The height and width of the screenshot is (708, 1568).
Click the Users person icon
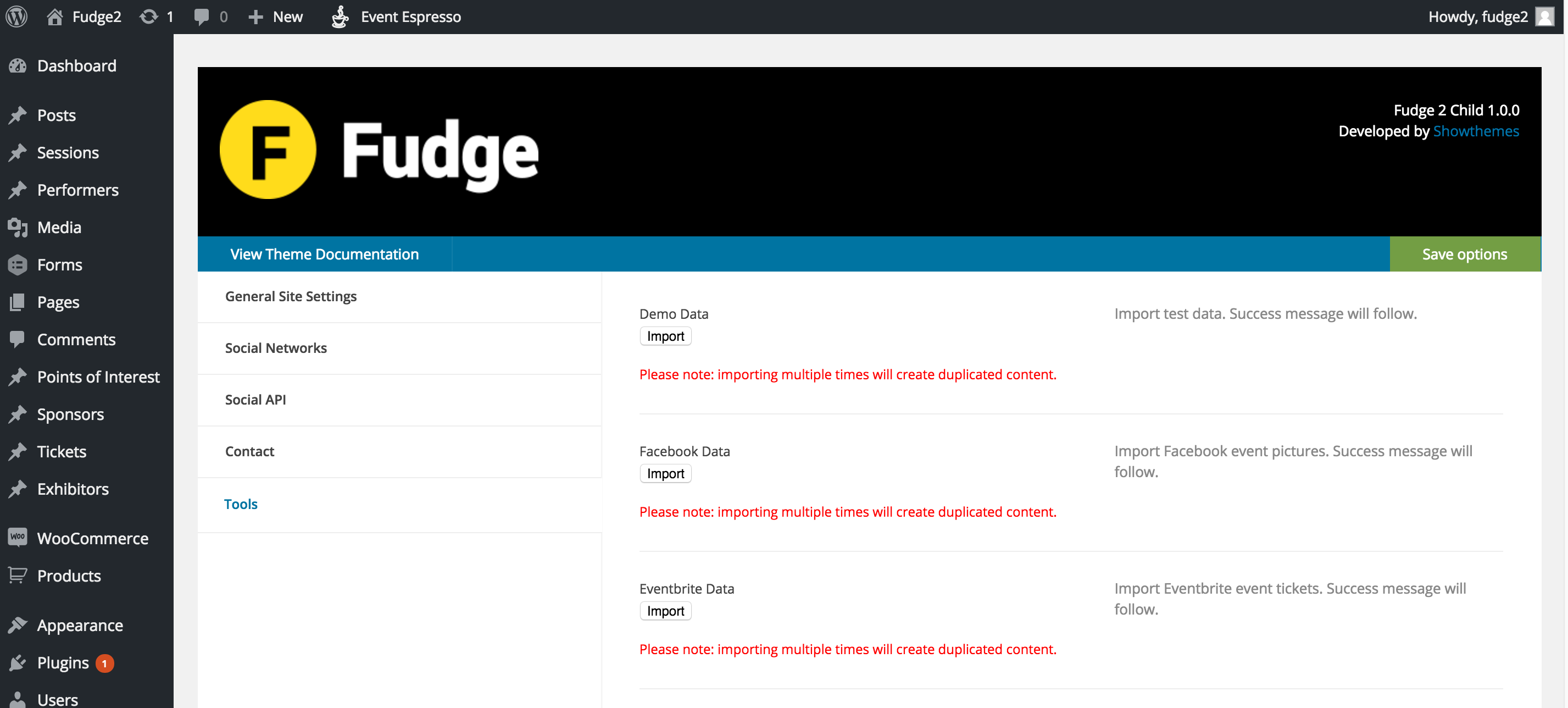tap(18, 700)
